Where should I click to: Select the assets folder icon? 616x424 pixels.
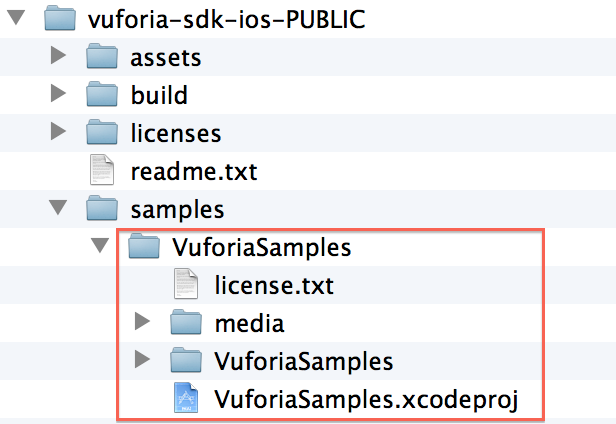click(x=102, y=56)
